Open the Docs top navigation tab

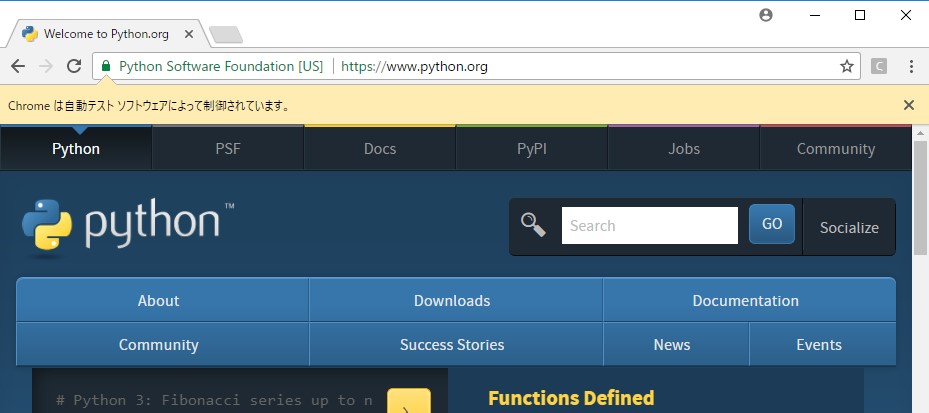point(380,148)
